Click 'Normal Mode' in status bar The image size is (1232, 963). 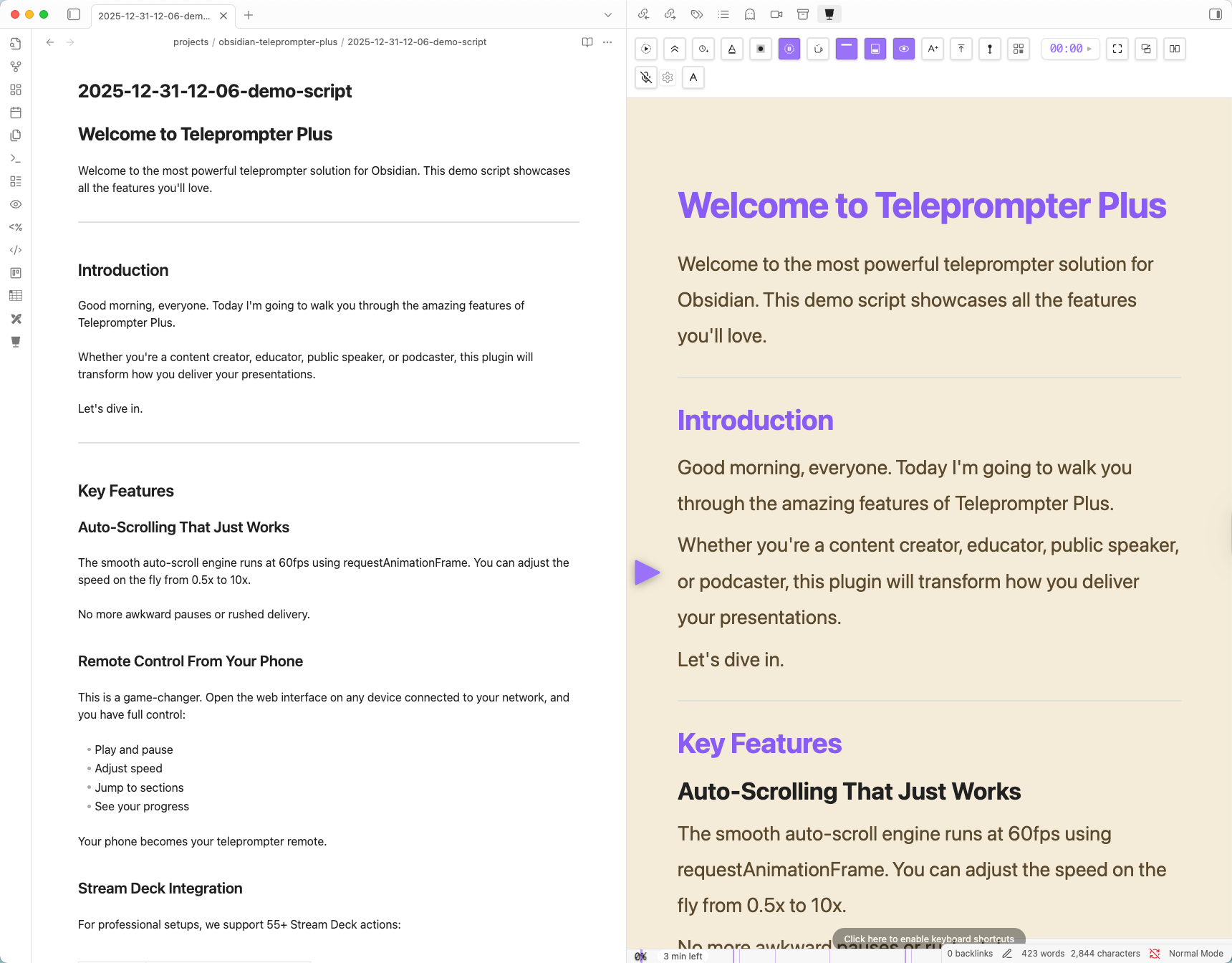point(1195,954)
